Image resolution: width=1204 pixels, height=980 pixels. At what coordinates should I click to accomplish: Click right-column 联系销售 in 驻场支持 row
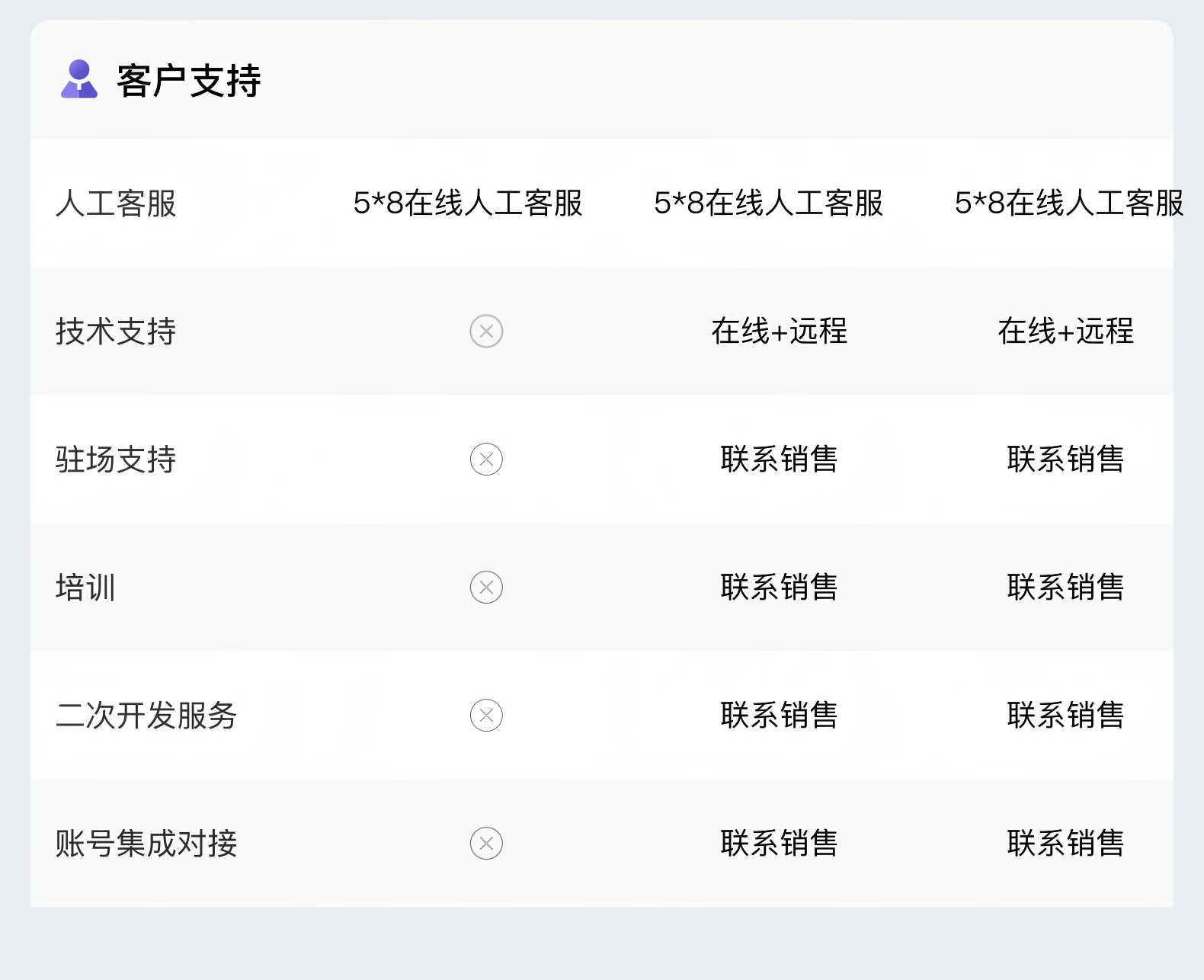click(1065, 460)
